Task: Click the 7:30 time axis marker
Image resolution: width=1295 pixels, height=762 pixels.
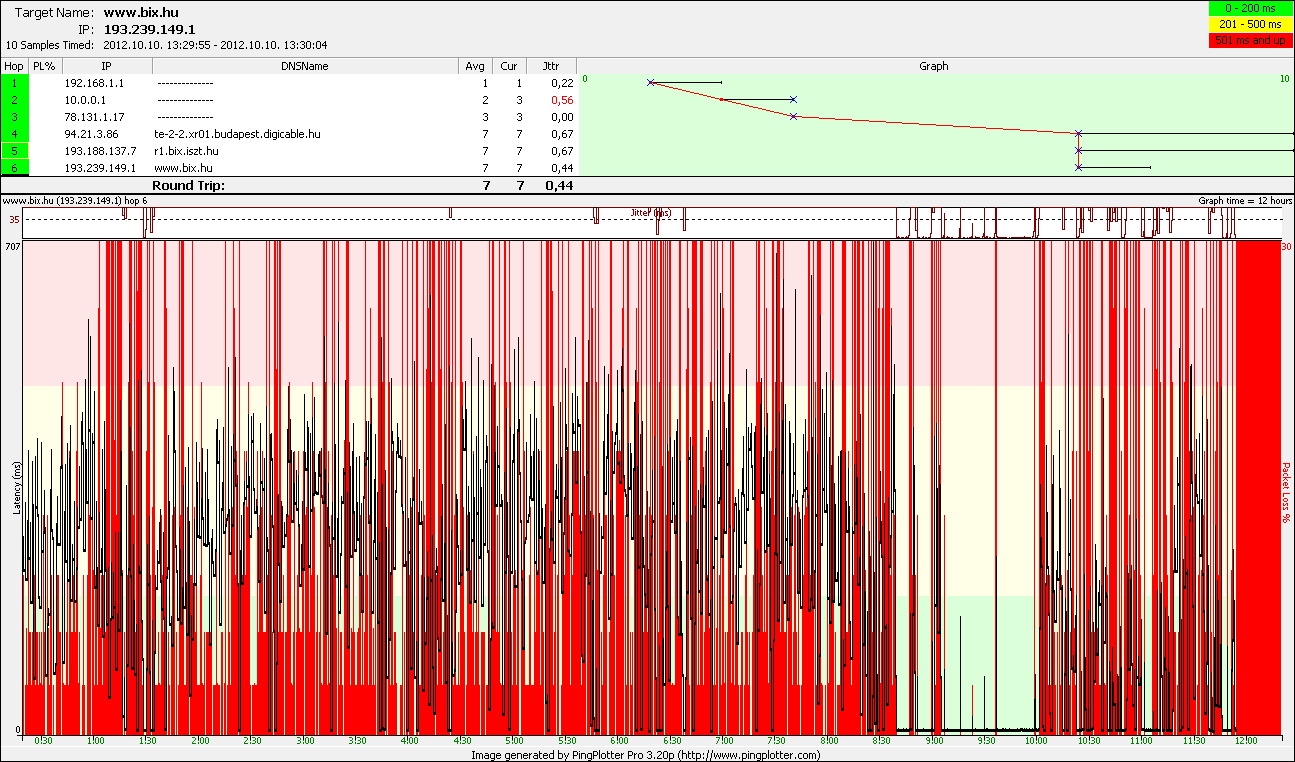Action: (x=776, y=741)
